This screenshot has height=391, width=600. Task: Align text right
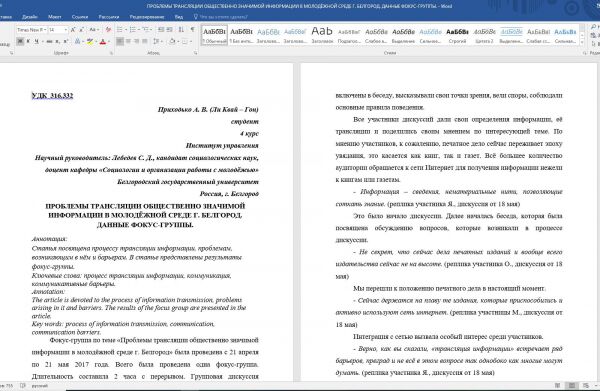point(137,41)
